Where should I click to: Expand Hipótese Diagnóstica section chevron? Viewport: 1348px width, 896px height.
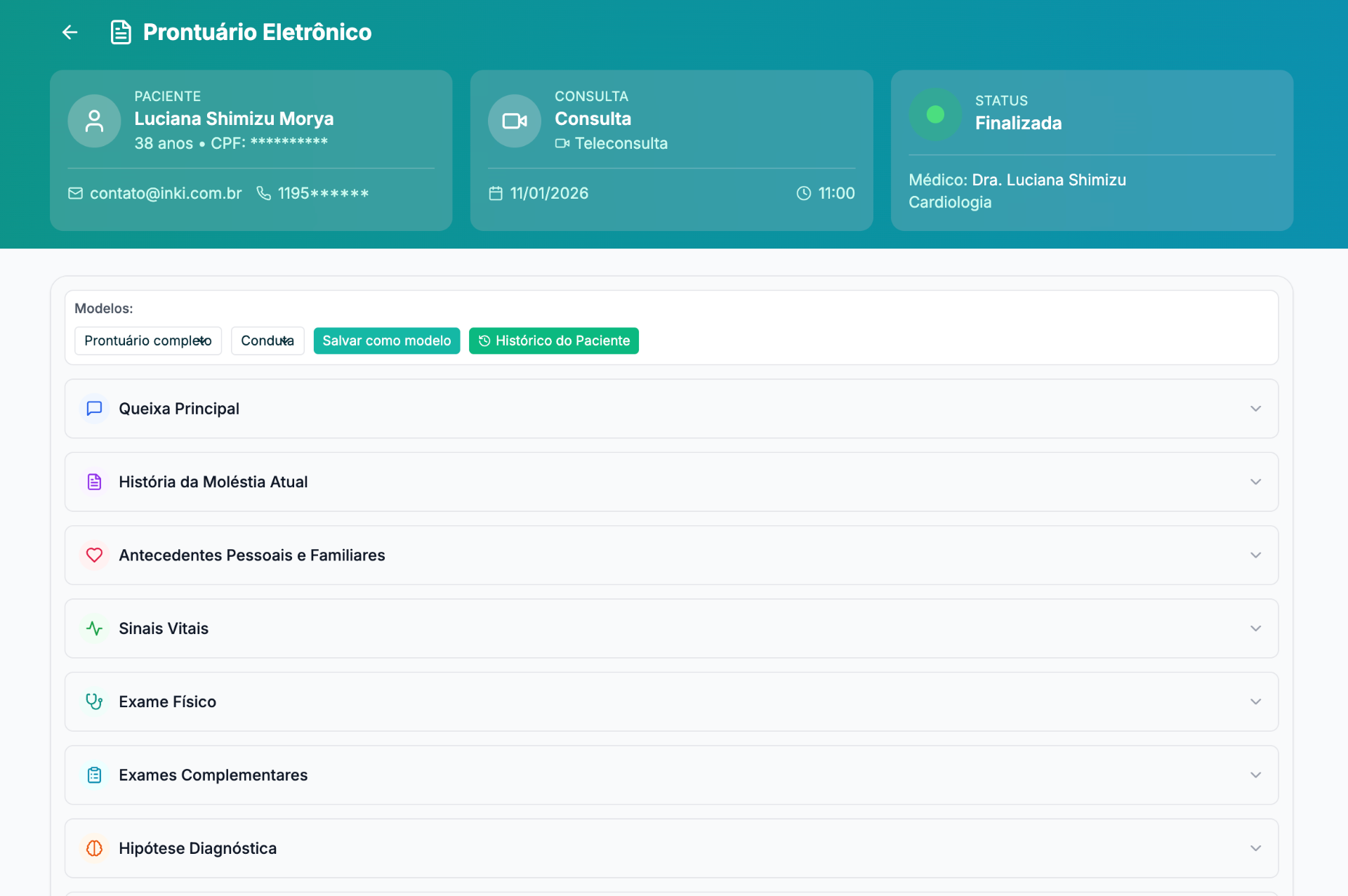pos(1255,848)
